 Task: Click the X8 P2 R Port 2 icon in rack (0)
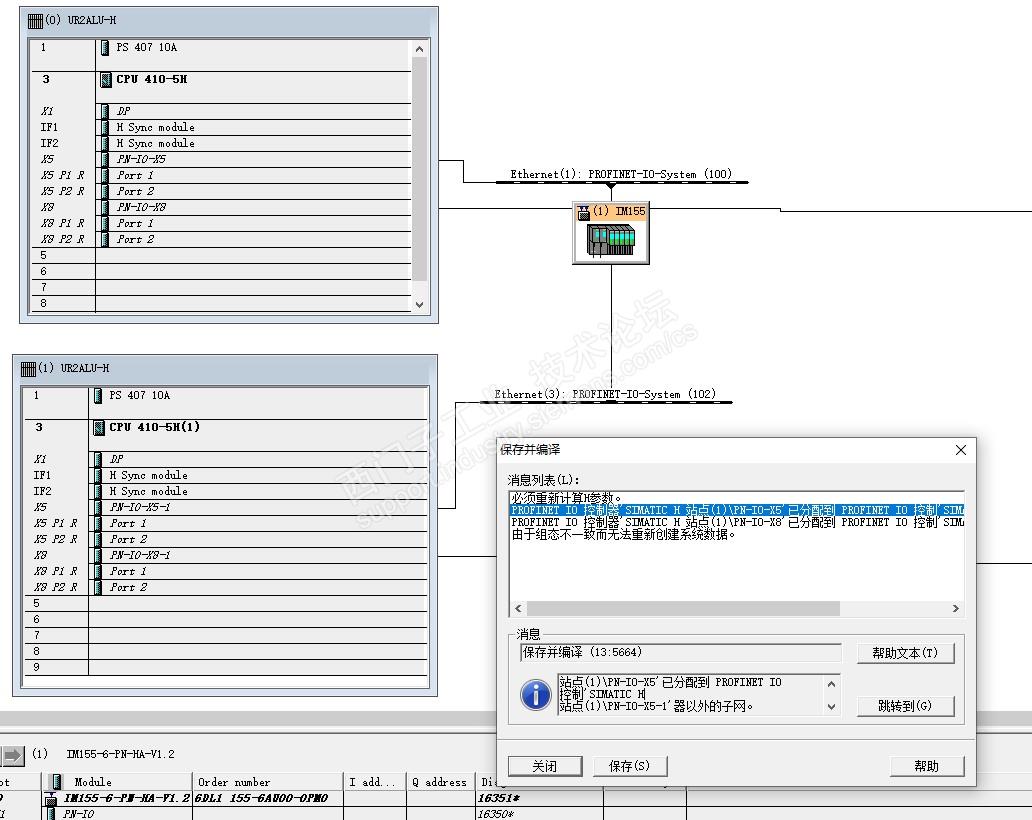coord(105,239)
